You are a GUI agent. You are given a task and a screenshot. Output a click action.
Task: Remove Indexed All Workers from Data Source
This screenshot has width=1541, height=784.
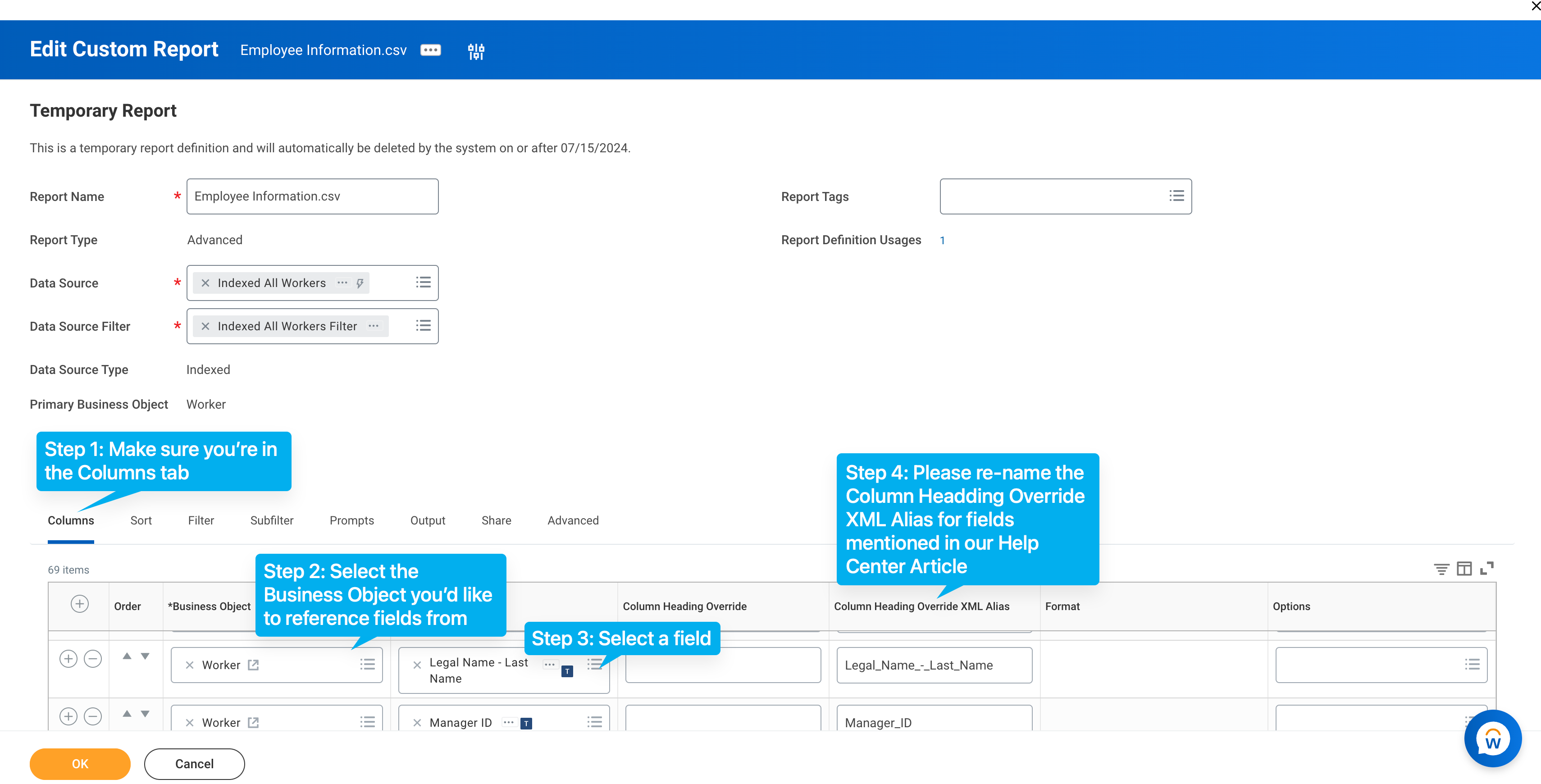point(205,283)
